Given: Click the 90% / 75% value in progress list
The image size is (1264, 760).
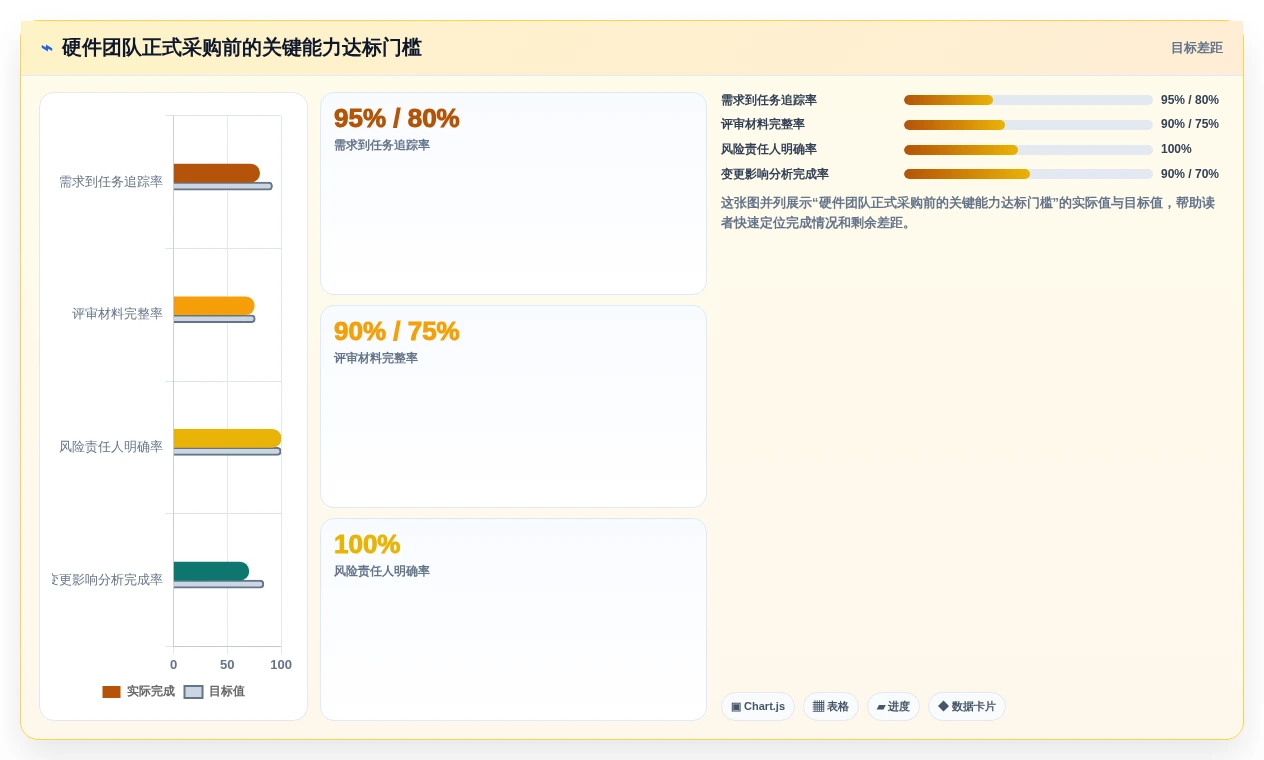Looking at the screenshot, I should 1190,124.
